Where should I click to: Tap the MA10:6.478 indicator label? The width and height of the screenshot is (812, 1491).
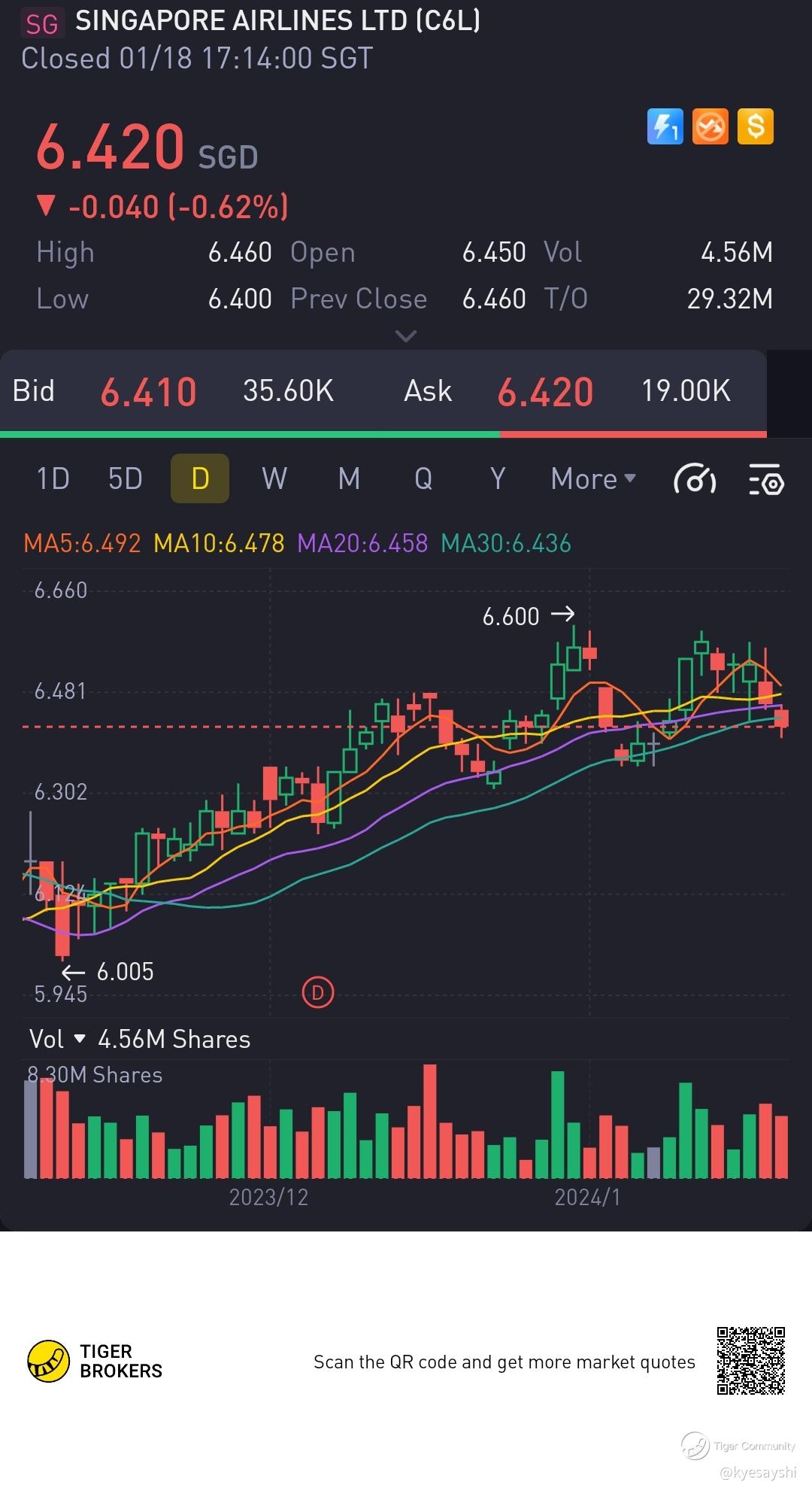pos(219,543)
